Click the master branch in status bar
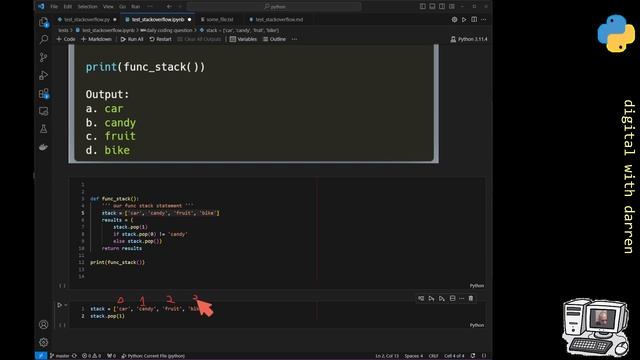This screenshot has width=640, height=360. tap(60, 356)
